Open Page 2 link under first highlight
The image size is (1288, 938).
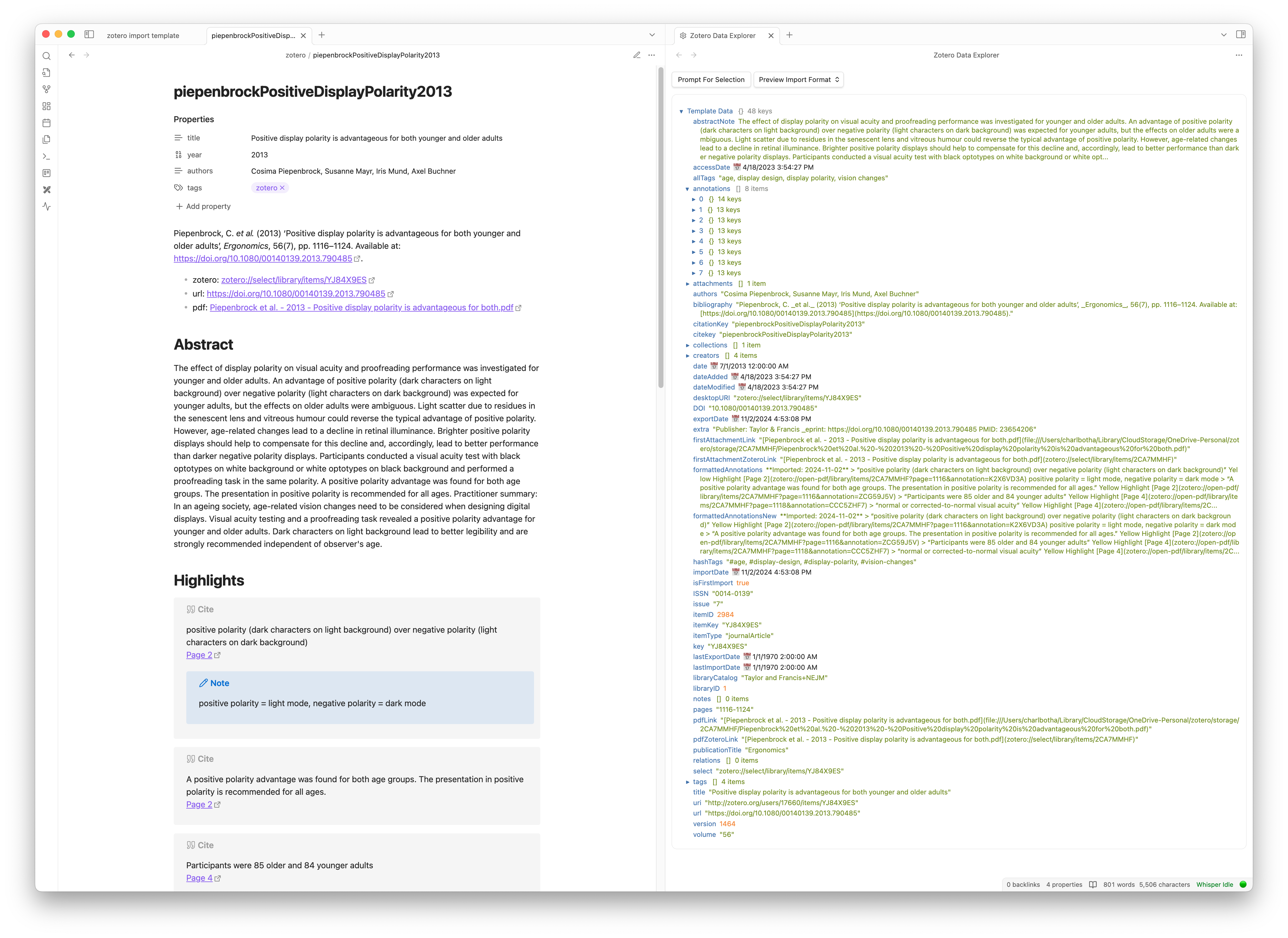click(199, 655)
